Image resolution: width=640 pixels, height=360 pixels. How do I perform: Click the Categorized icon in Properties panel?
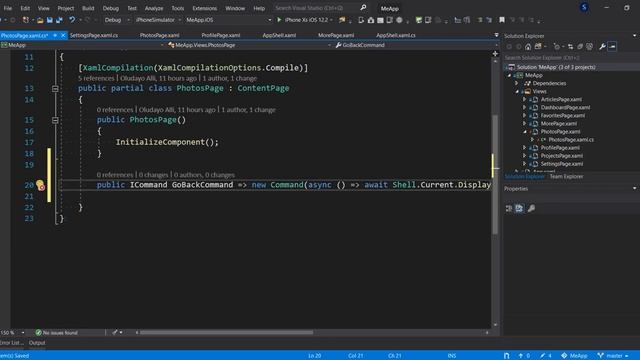tap(509, 209)
